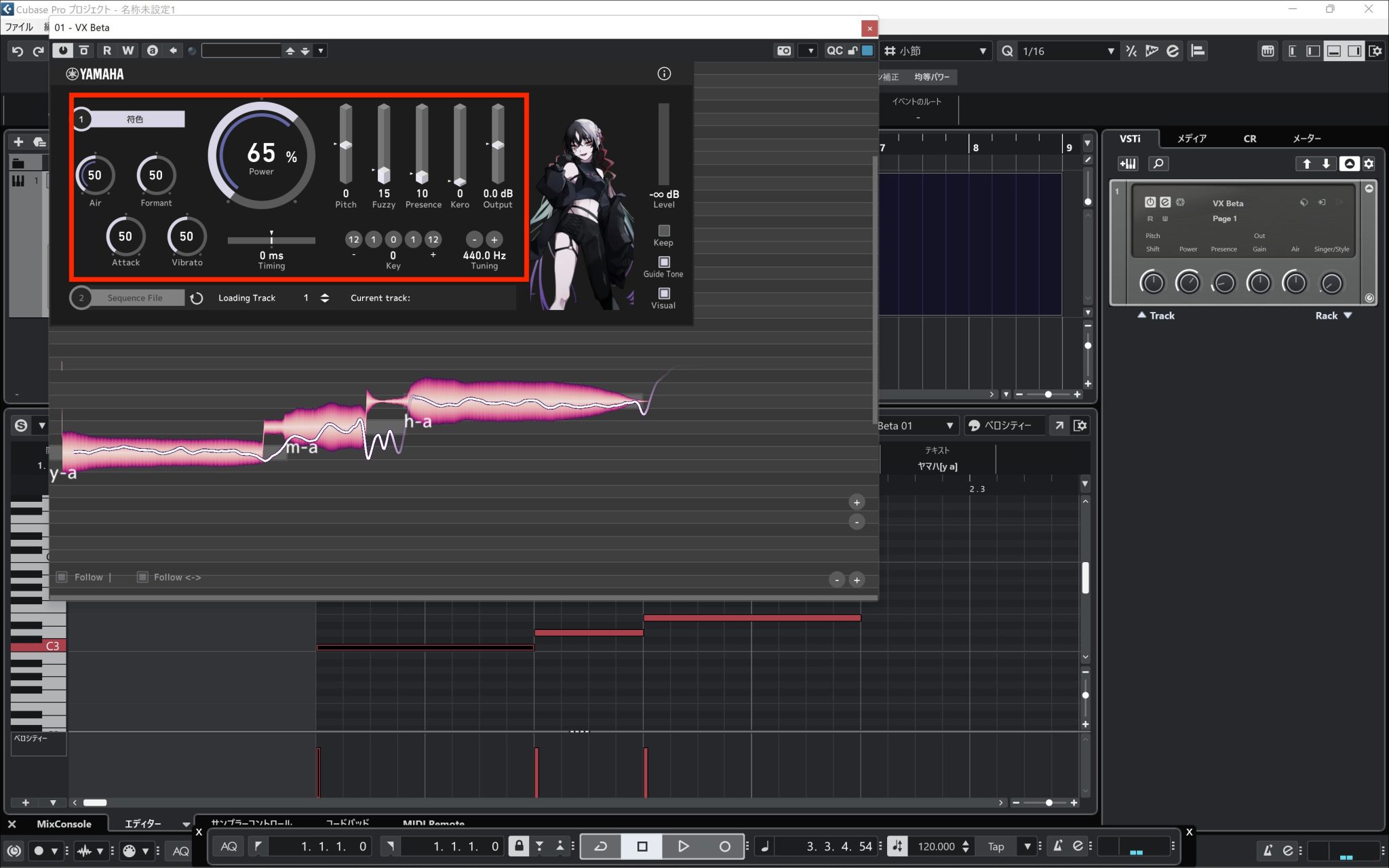Start playback with the Play button
Screen dimensions: 1389x868
[x=683, y=846]
